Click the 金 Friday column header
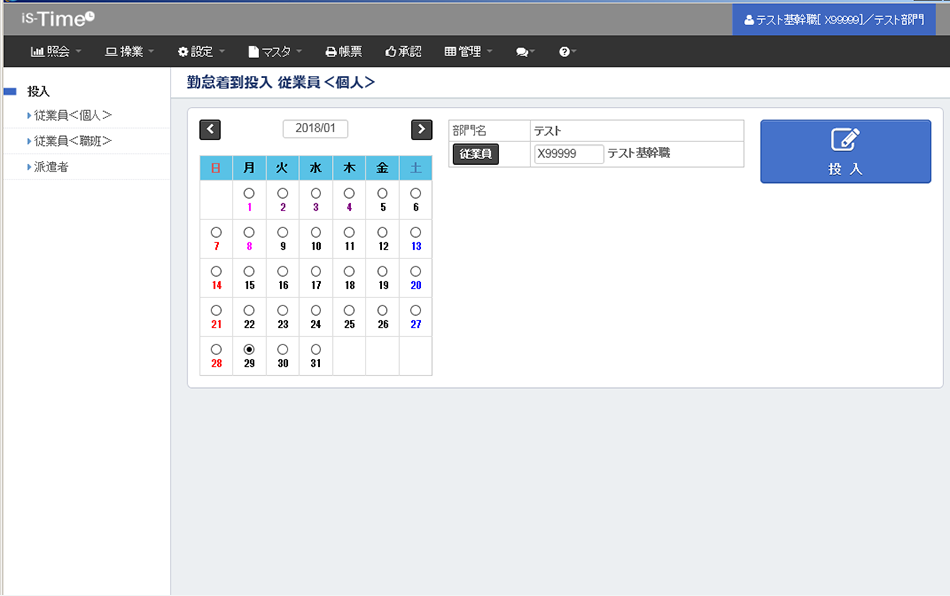 [x=382, y=168]
